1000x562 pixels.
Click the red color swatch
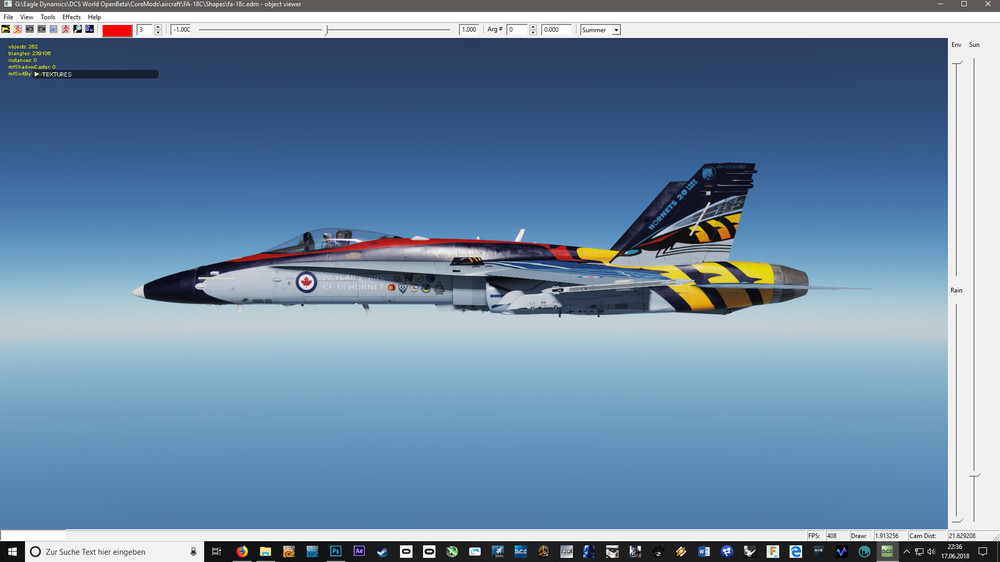(x=117, y=30)
